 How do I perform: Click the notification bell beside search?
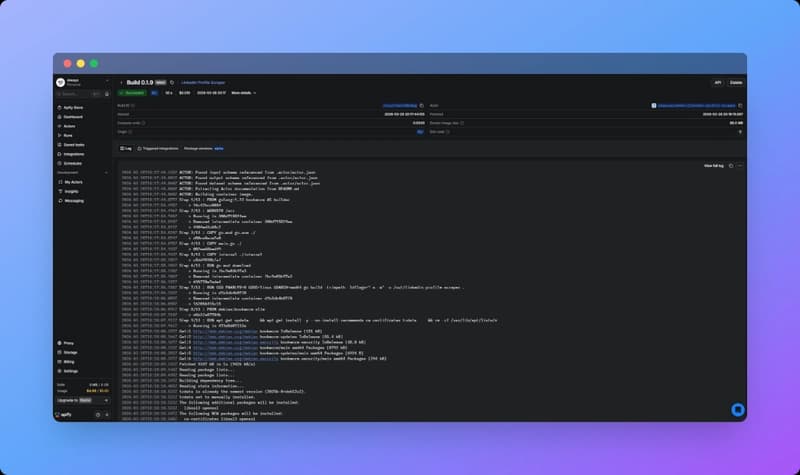(107, 94)
